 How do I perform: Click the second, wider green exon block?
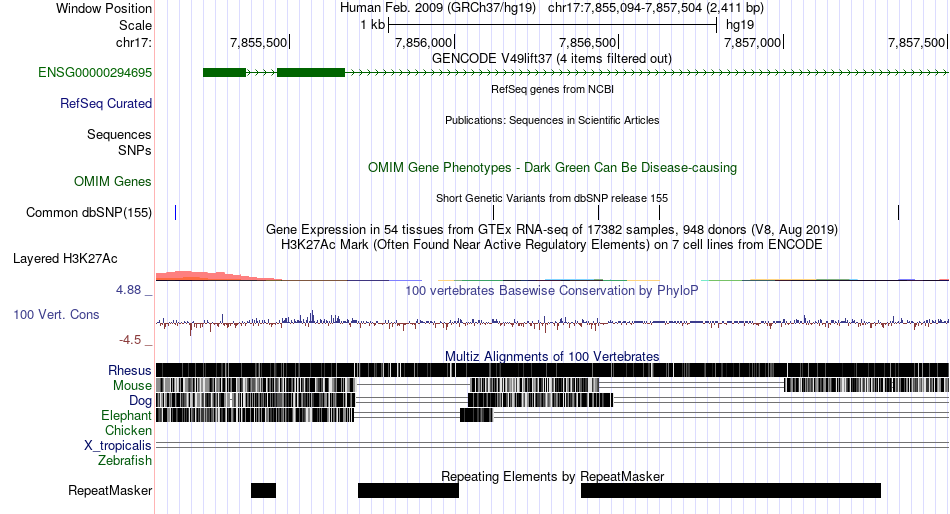tap(311, 73)
